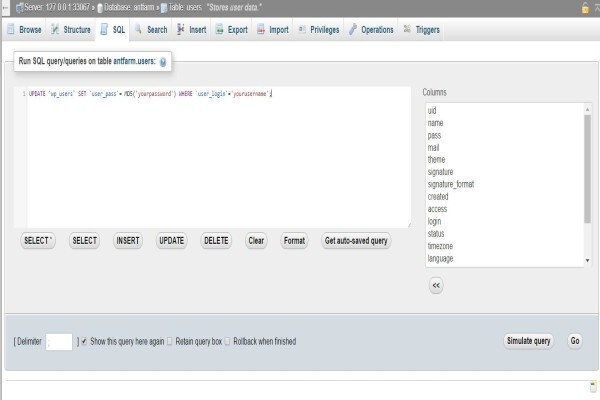Viewport: 600px width, 400px height.
Task: Select the timezone column
Action: [x=505, y=246]
